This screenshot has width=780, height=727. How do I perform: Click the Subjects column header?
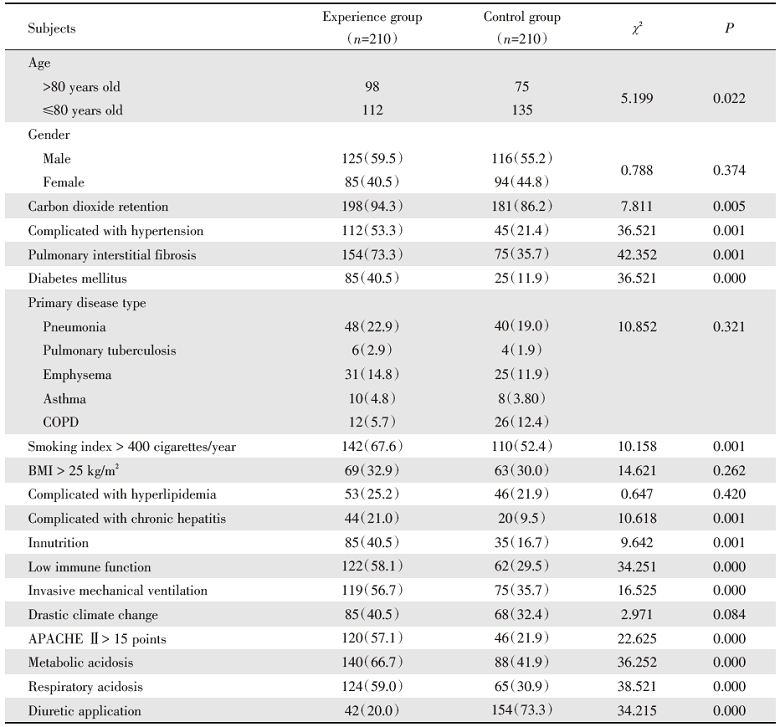click(x=52, y=28)
